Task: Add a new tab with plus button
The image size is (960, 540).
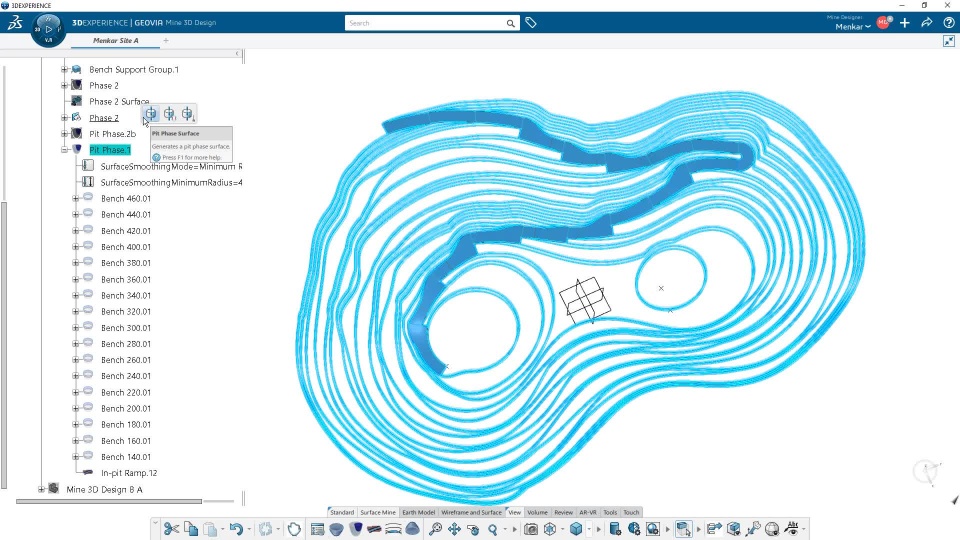Action: pyautogui.click(x=166, y=40)
